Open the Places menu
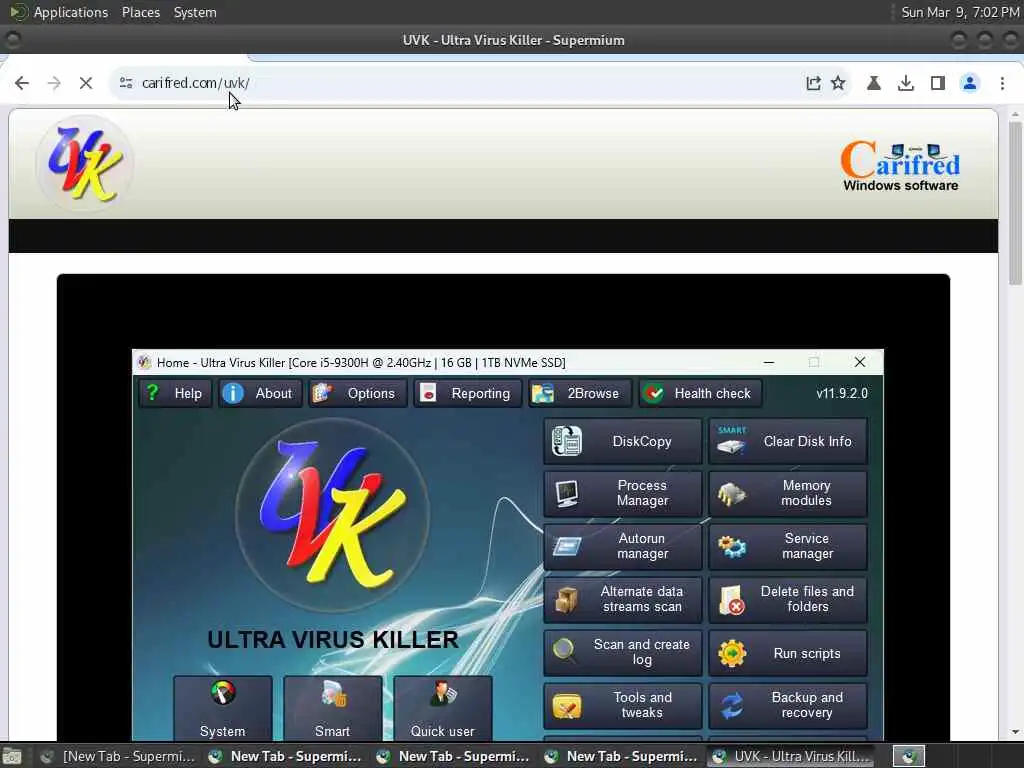Viewport: 1024px width, 768px height. (x=140, y=12)
